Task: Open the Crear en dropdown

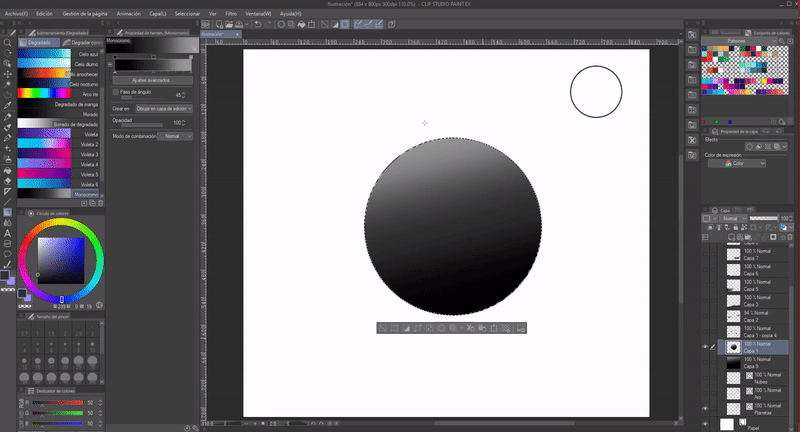Action: coord(164,107)
